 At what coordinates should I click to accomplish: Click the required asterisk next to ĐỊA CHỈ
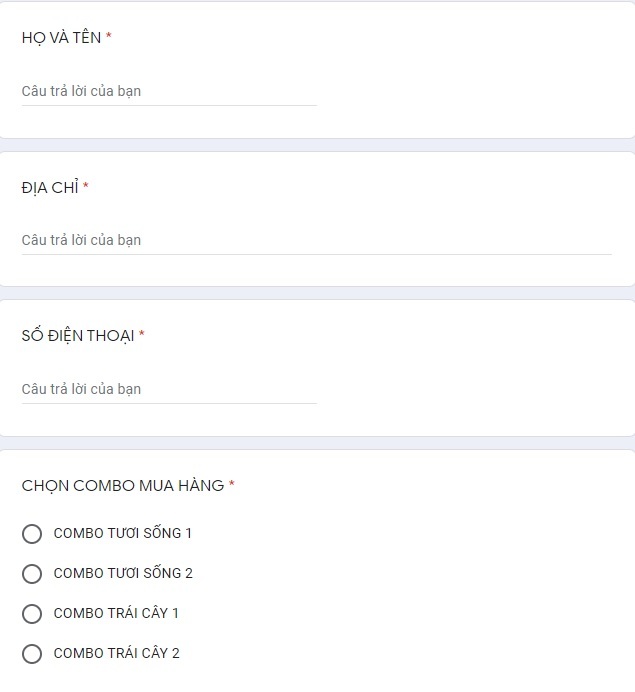point(86,186)
